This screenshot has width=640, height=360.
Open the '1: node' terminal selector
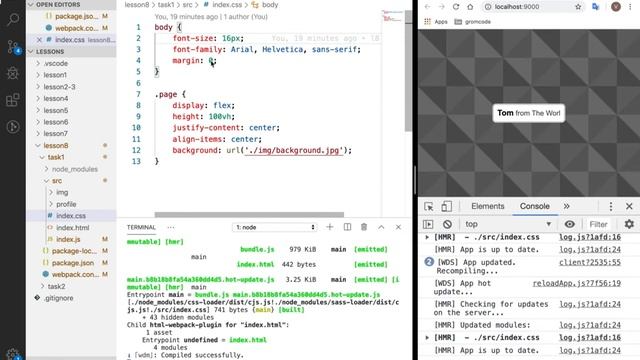(275, 227)
